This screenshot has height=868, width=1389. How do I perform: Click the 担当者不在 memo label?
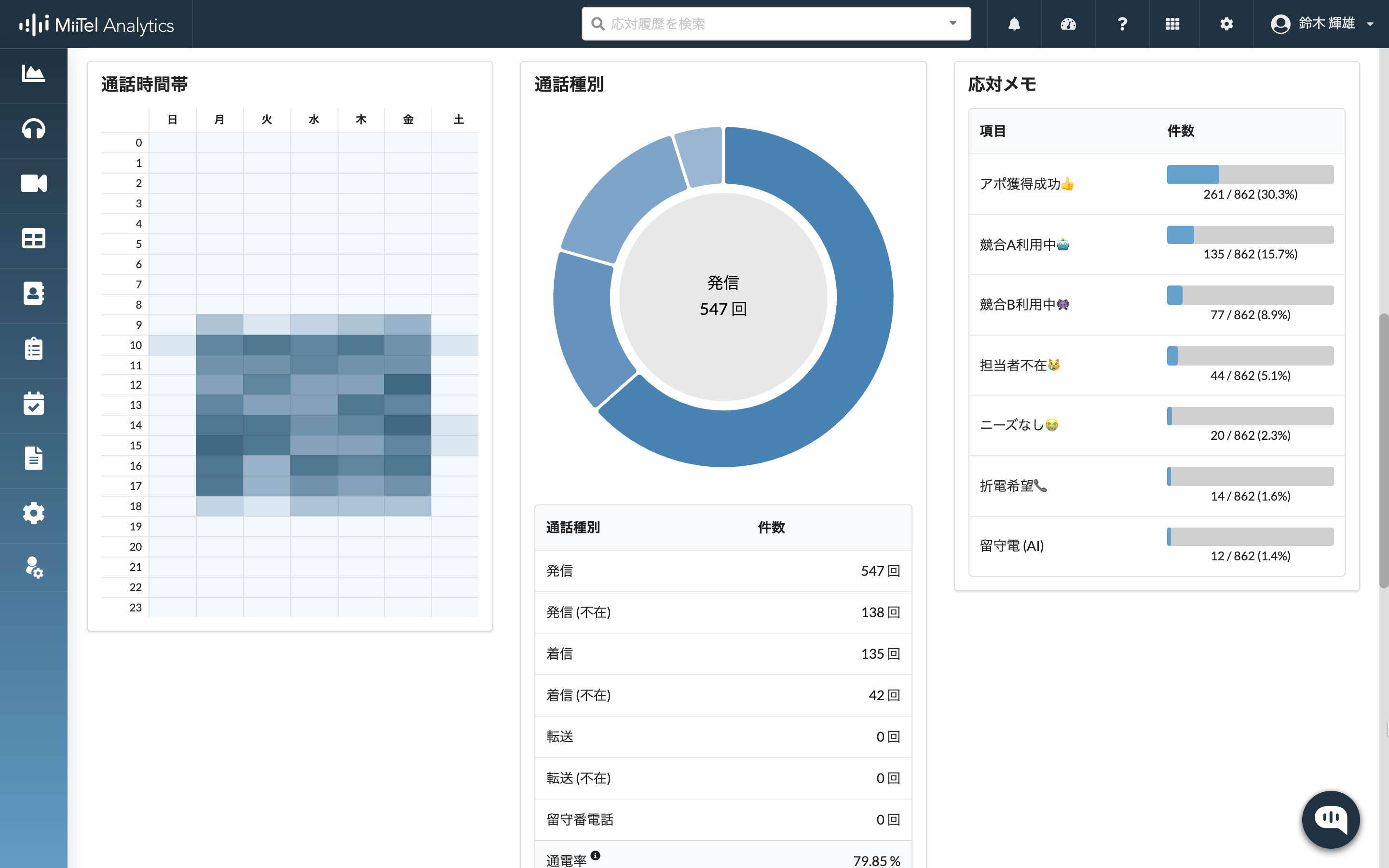[1020, 365]
